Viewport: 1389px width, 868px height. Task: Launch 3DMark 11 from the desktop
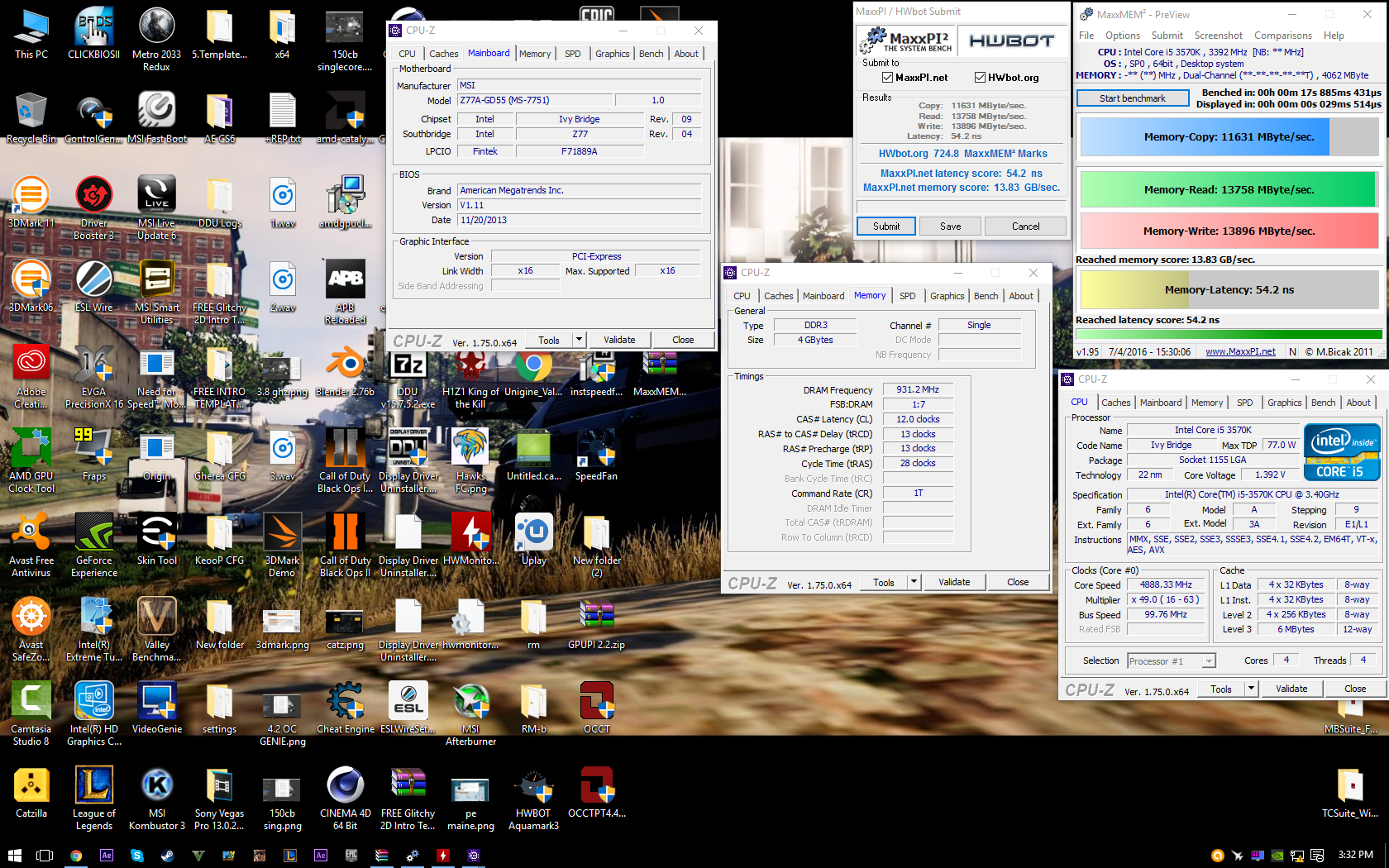31,202
